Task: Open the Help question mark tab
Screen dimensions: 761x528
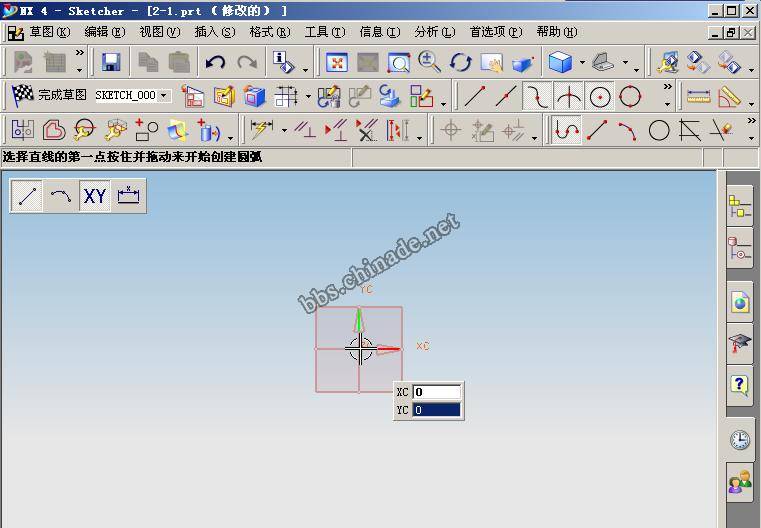Action: coord(740,385)
